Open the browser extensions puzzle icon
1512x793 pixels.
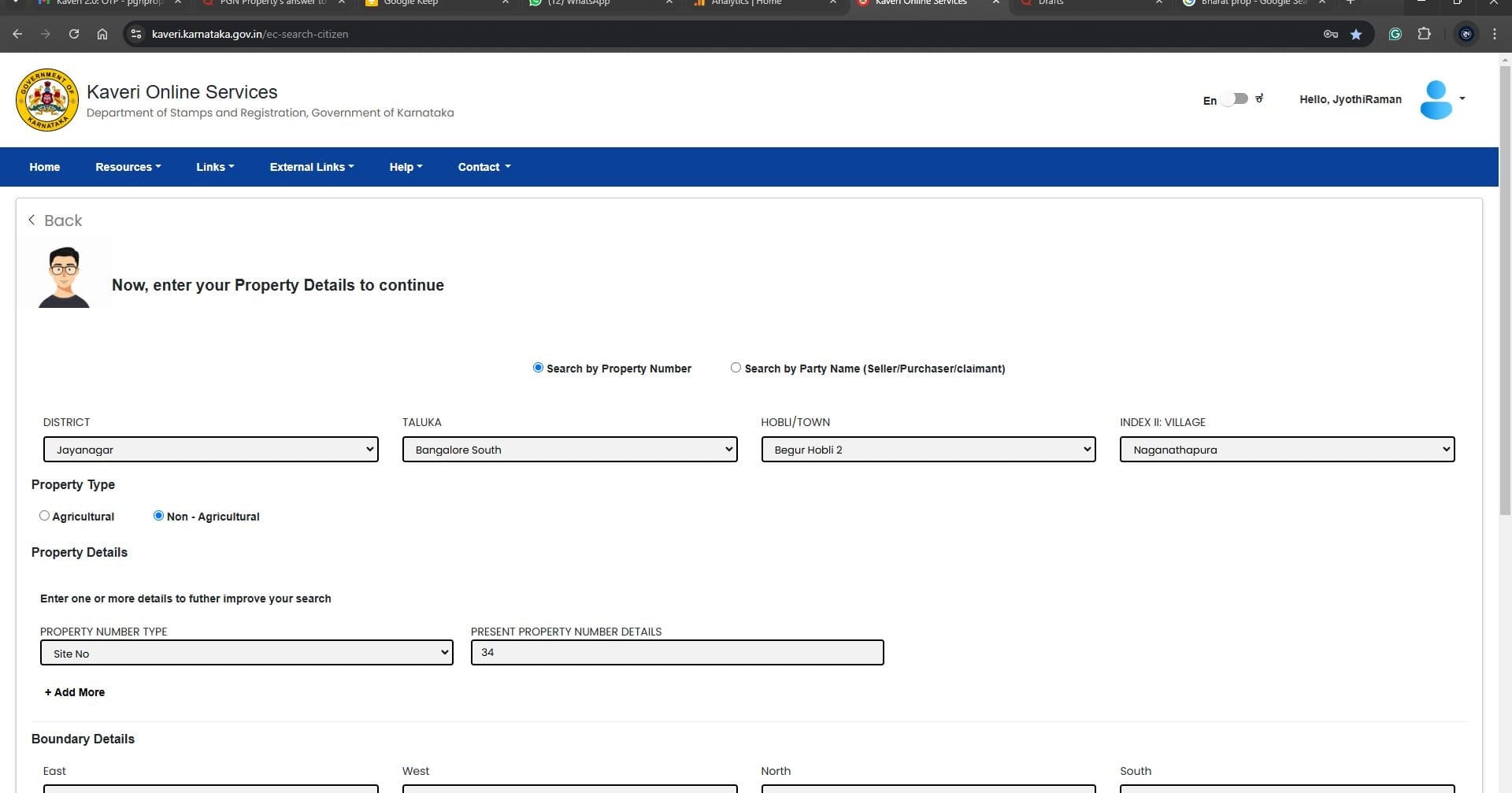tap(1424, 34)
